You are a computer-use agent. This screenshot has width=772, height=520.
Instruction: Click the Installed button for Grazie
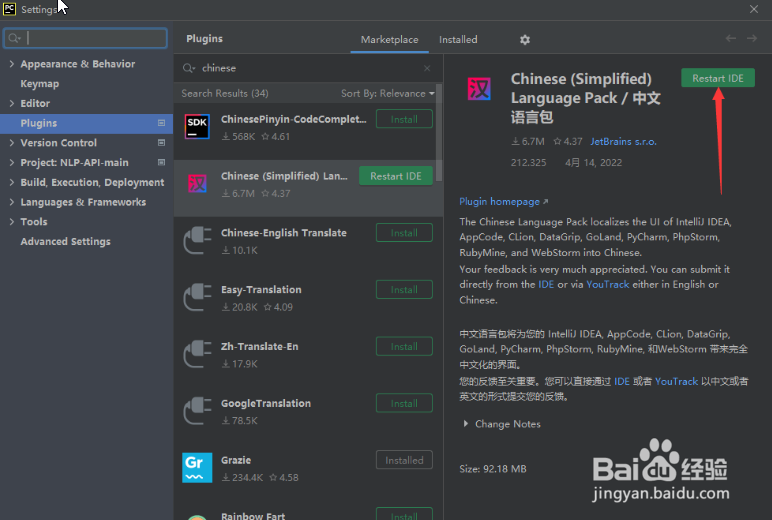coord(404,460)
